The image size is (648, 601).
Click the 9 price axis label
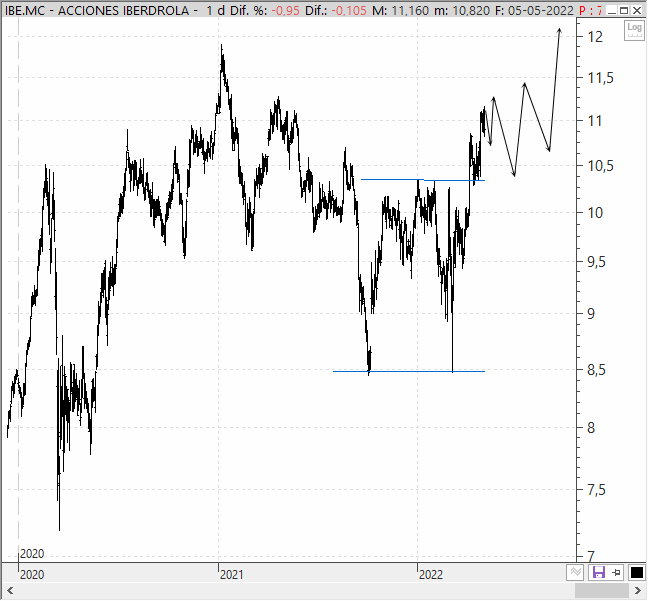pyautogui.click(x=591, y=314)
